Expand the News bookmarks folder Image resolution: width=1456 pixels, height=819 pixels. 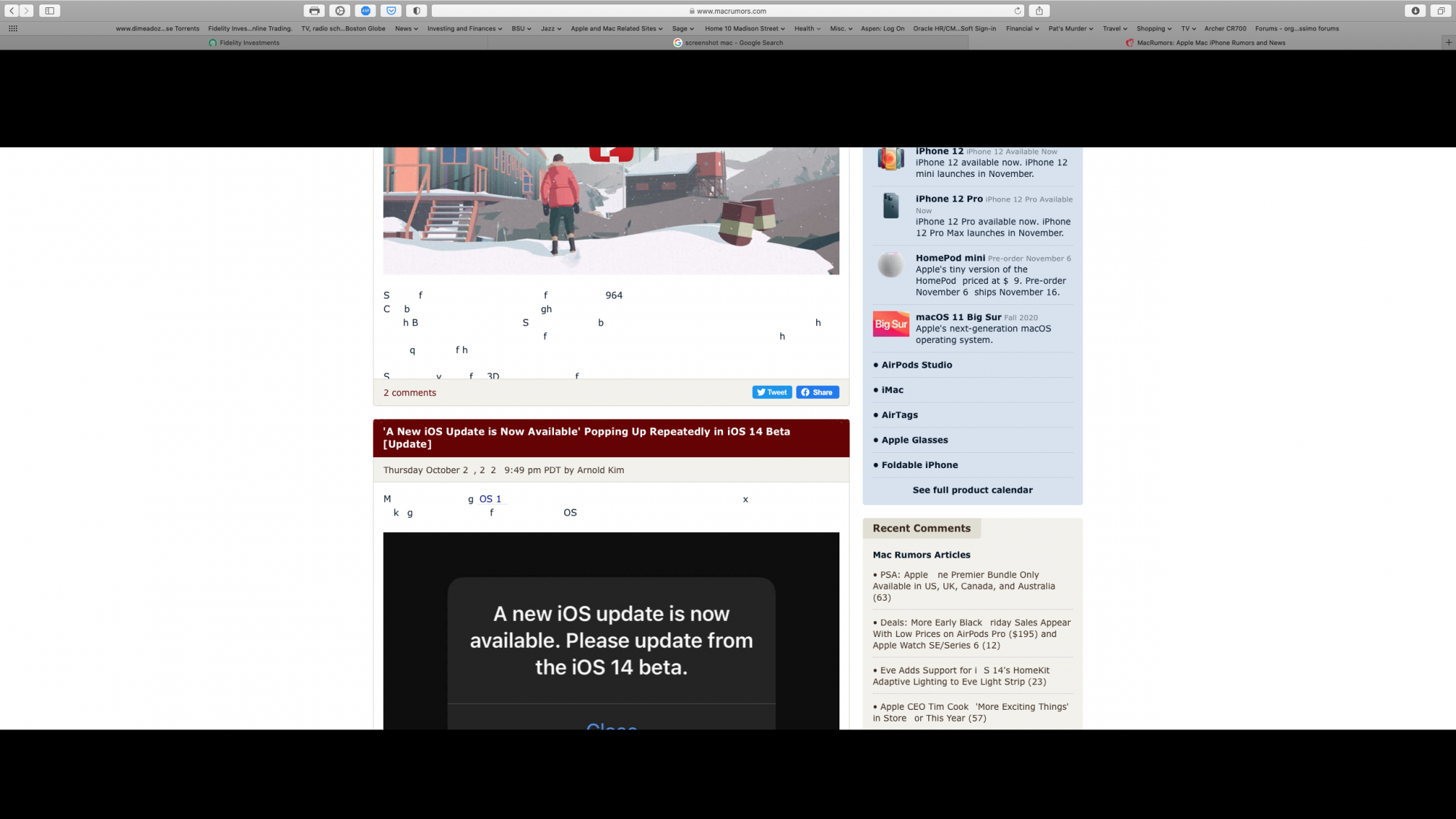[406, 28]
